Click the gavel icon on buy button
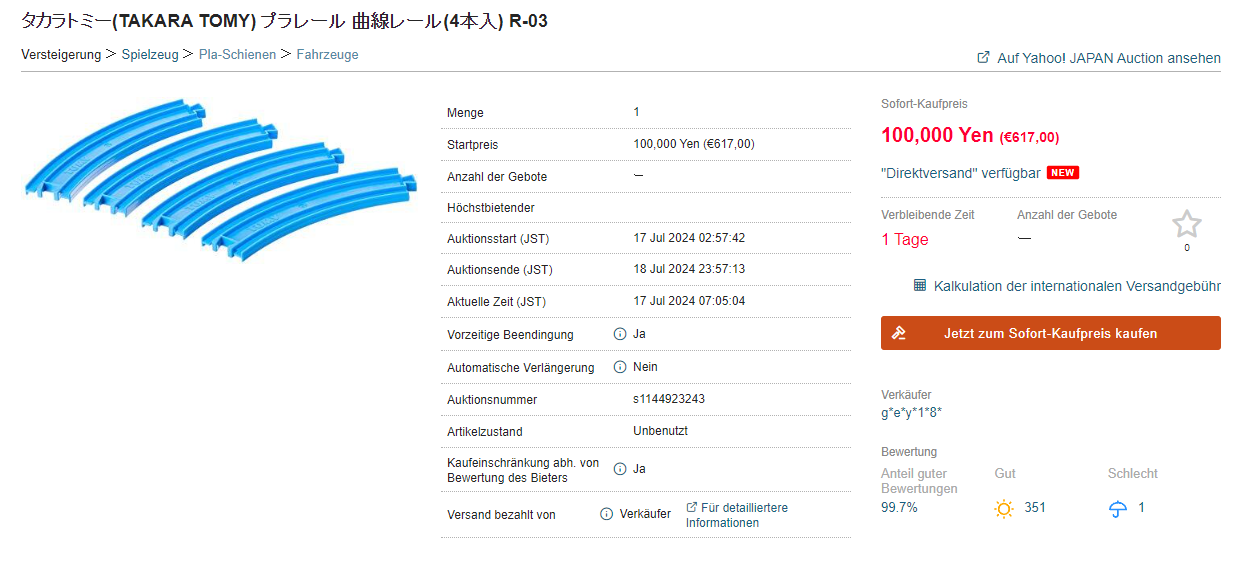 click(x=898, y=334)
